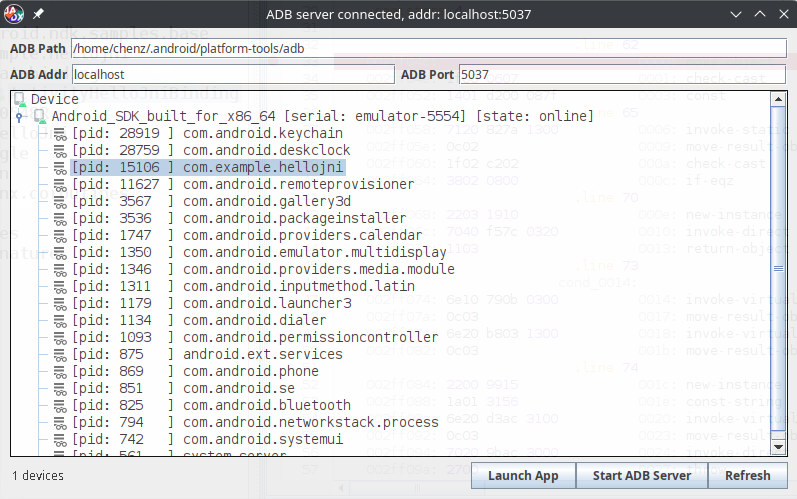
Task: Collapse the Android_SDK_built_for_x86_64 device node
Action: click(19, 117)
